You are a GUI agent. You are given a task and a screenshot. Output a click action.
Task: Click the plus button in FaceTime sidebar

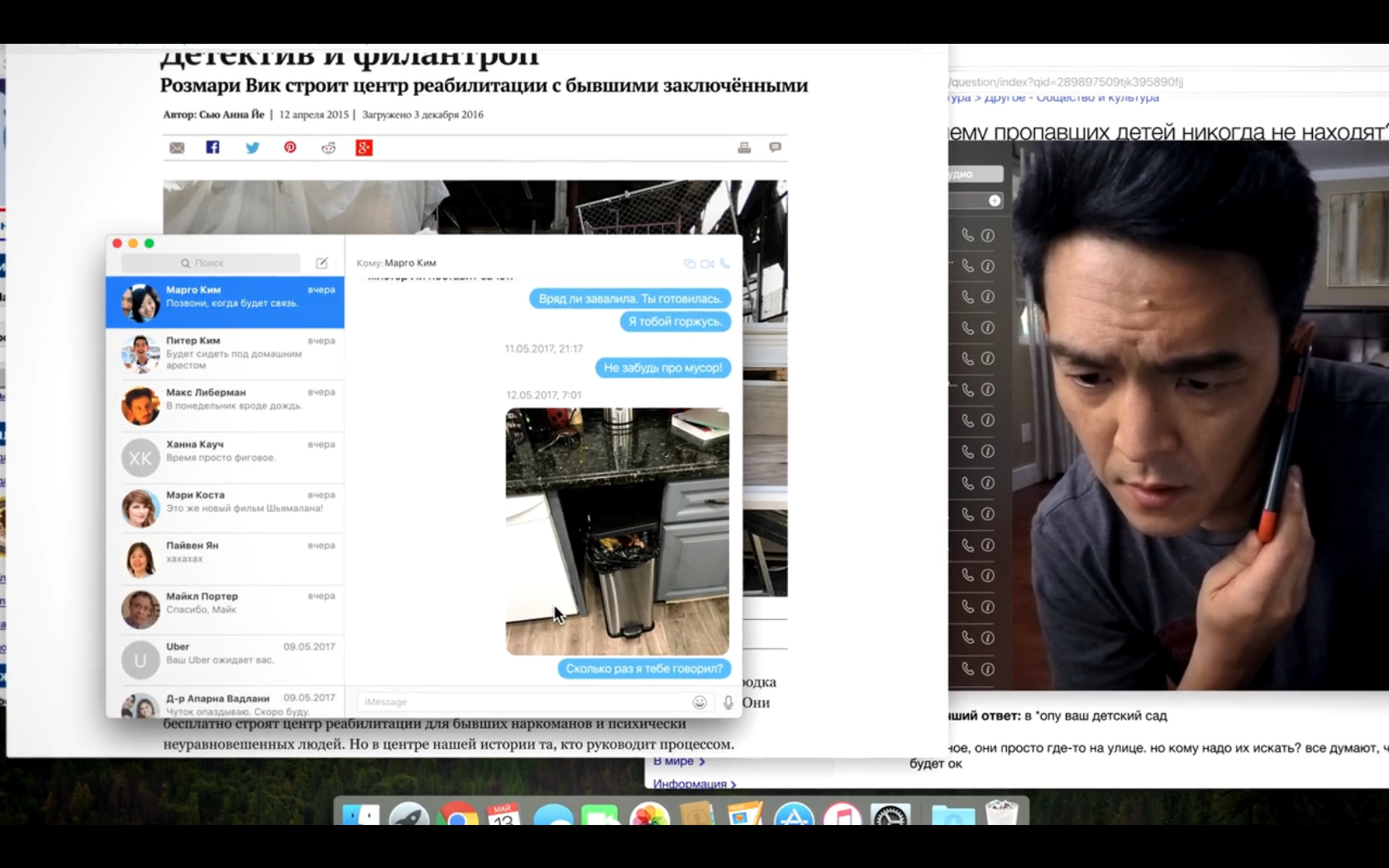pyautogui.click(x=995, y=201)
